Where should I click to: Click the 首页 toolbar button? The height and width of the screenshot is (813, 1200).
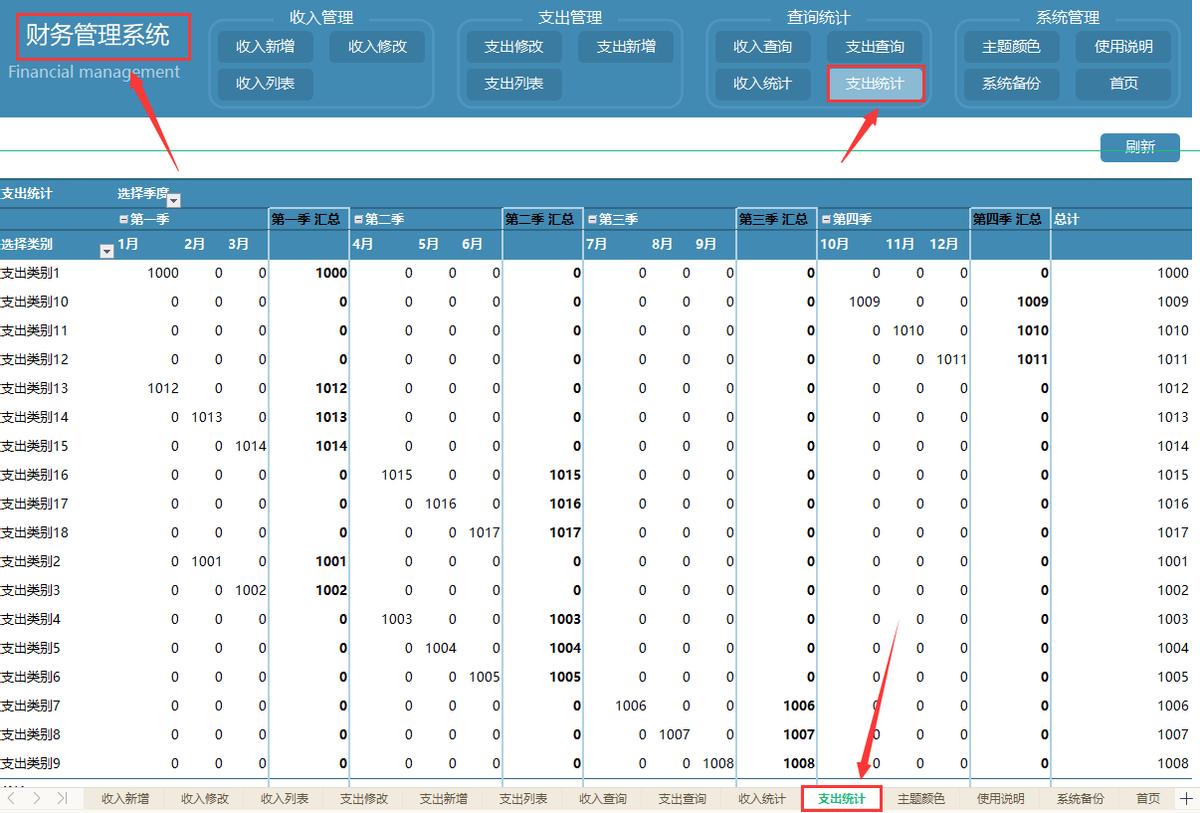(x=1122, y=84)
